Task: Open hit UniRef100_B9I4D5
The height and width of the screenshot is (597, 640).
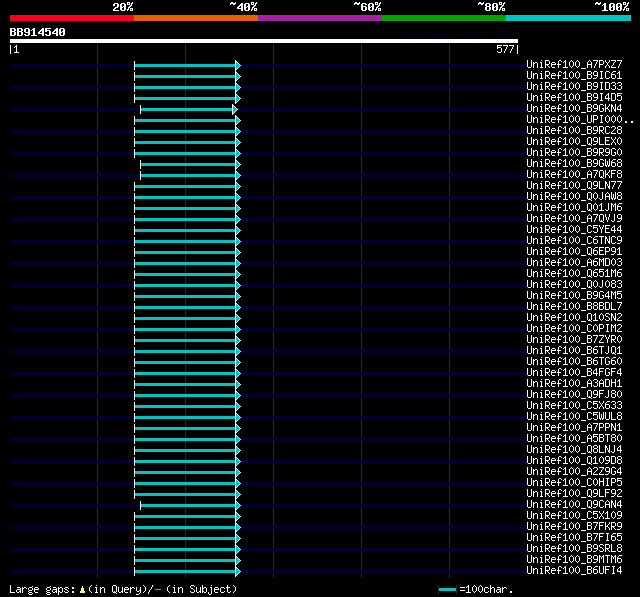Action: tap(574, 98)
